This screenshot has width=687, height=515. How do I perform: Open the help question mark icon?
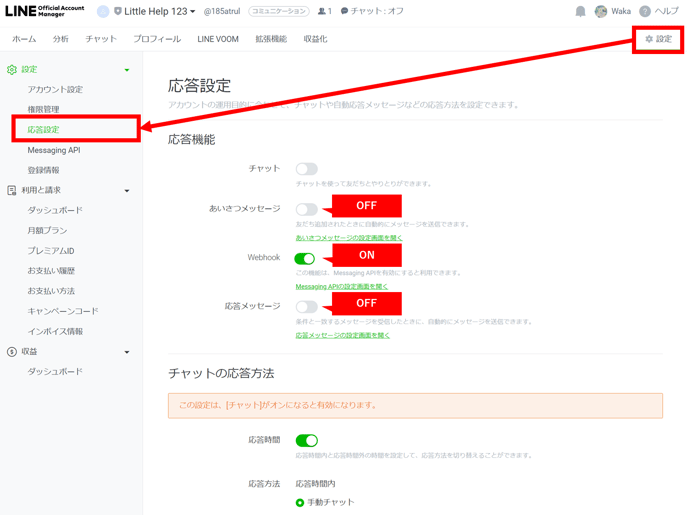645,12
